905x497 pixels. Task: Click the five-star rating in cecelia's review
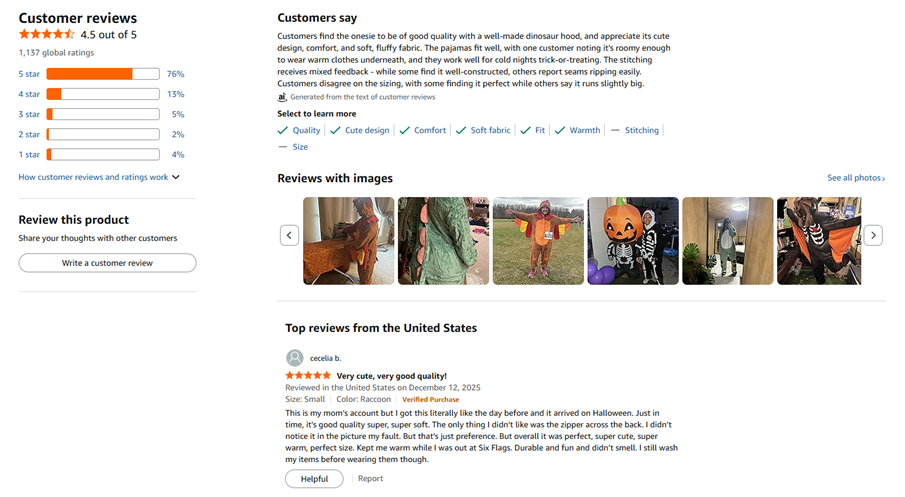pos(308,376)
